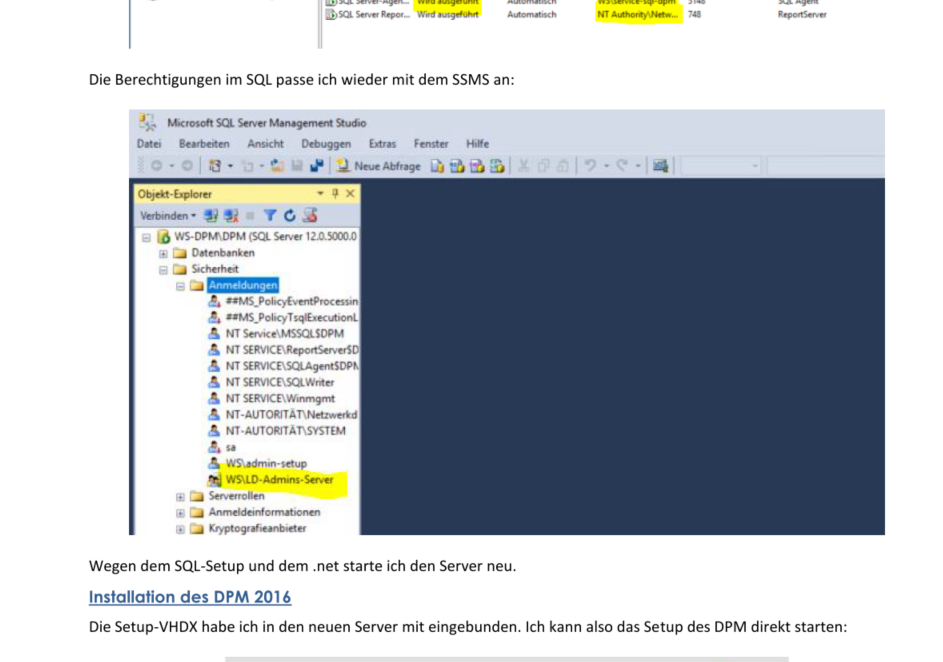Open the Bearbeiten menu
This screenshot has width=943, height=662.
point(204,144)
